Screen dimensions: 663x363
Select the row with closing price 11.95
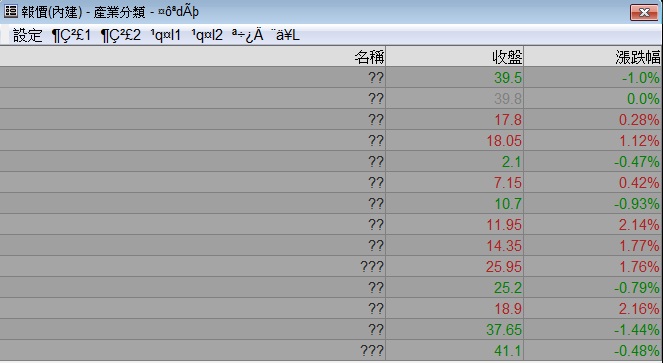tap(331, 225)
